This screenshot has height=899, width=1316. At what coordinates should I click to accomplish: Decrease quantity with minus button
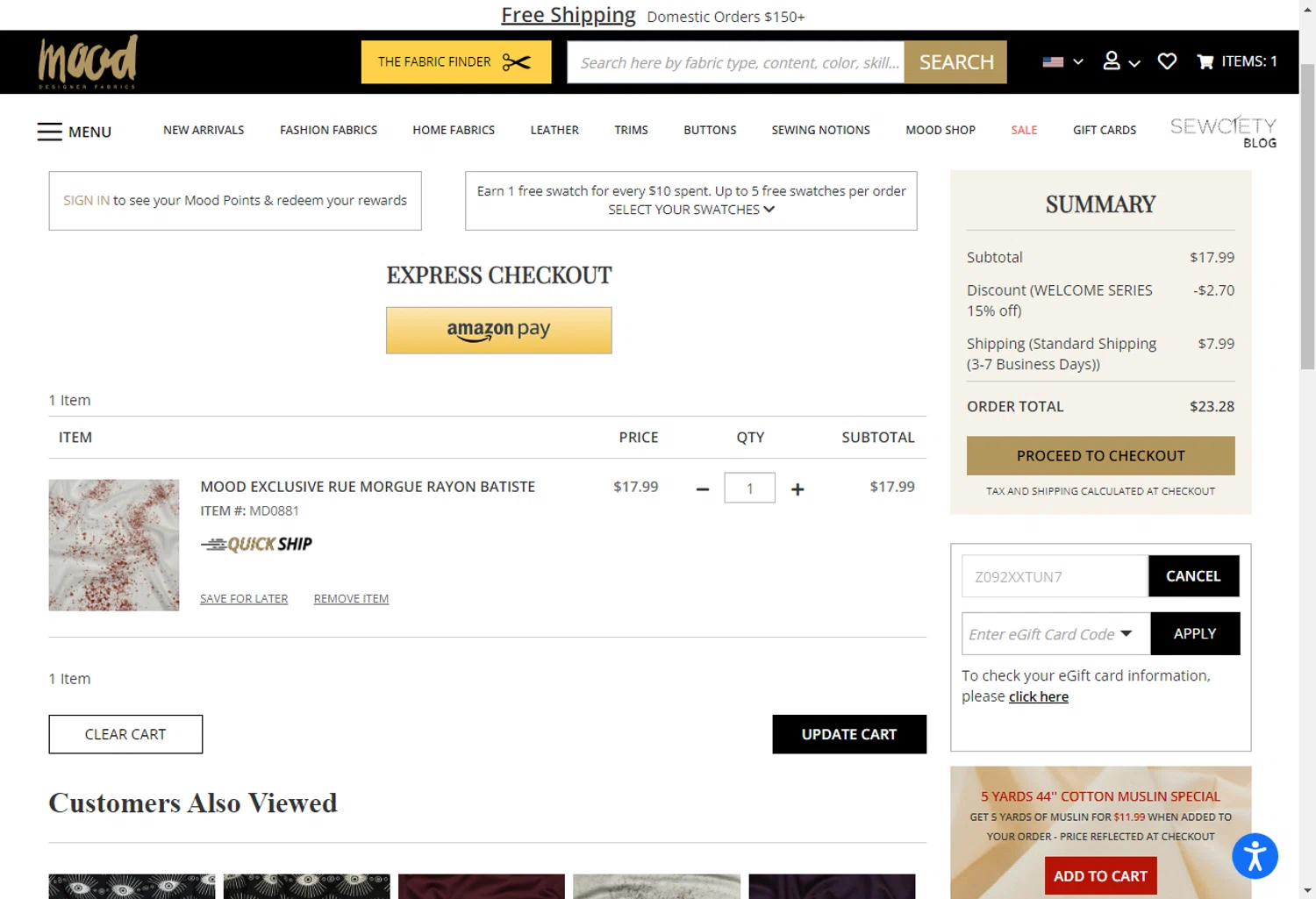702,489
